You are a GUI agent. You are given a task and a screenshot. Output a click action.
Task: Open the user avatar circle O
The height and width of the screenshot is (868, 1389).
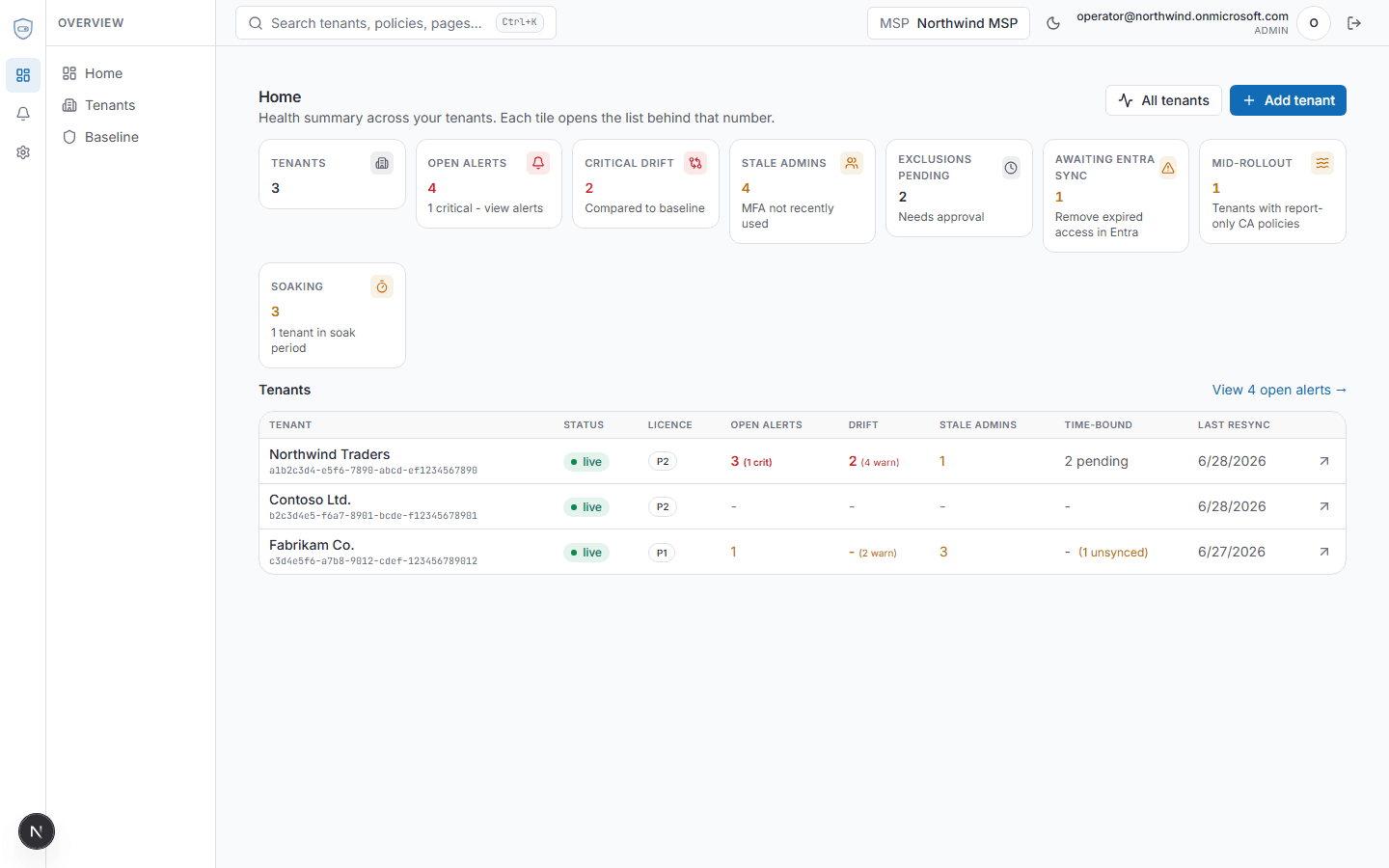(x=1314, y=23)
